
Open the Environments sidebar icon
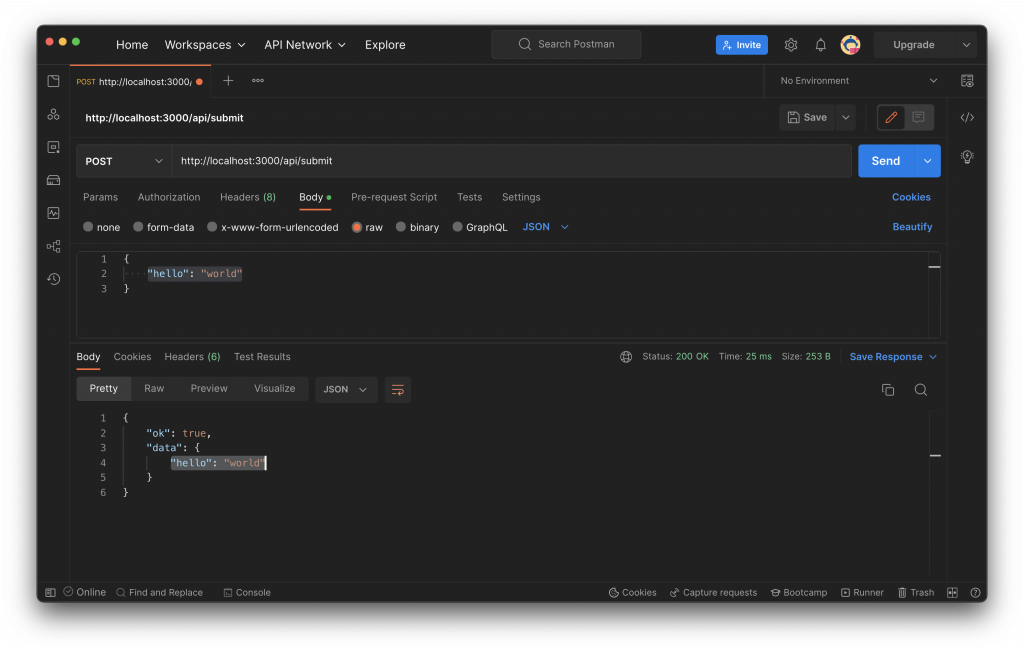click(x=54, y=147)
